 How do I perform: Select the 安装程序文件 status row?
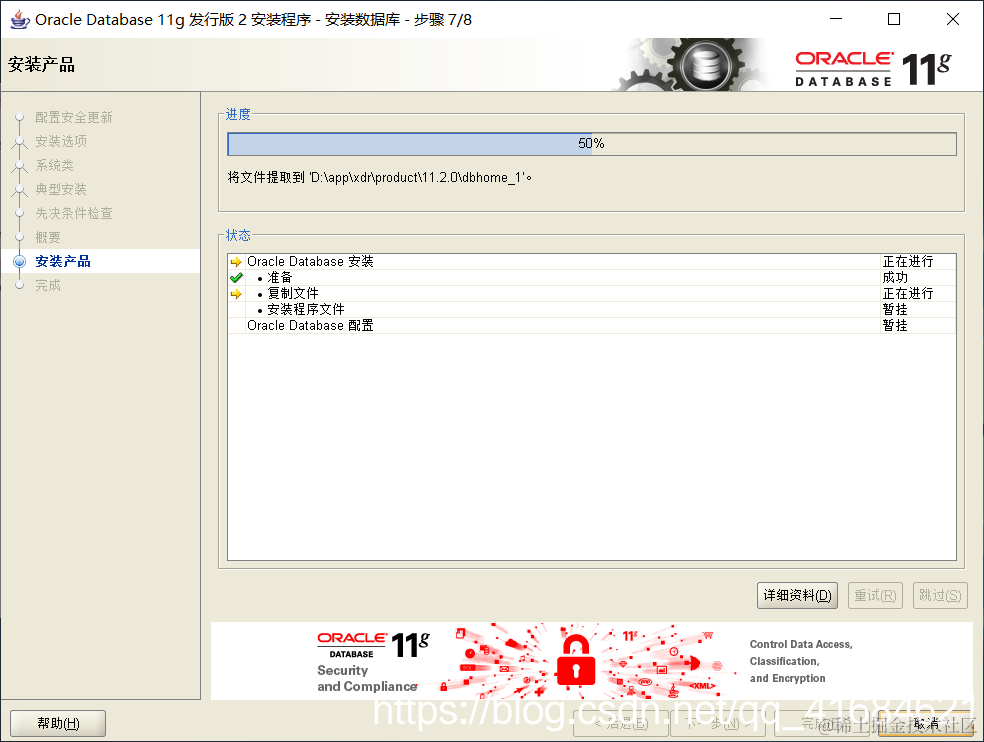coord(592,309)
